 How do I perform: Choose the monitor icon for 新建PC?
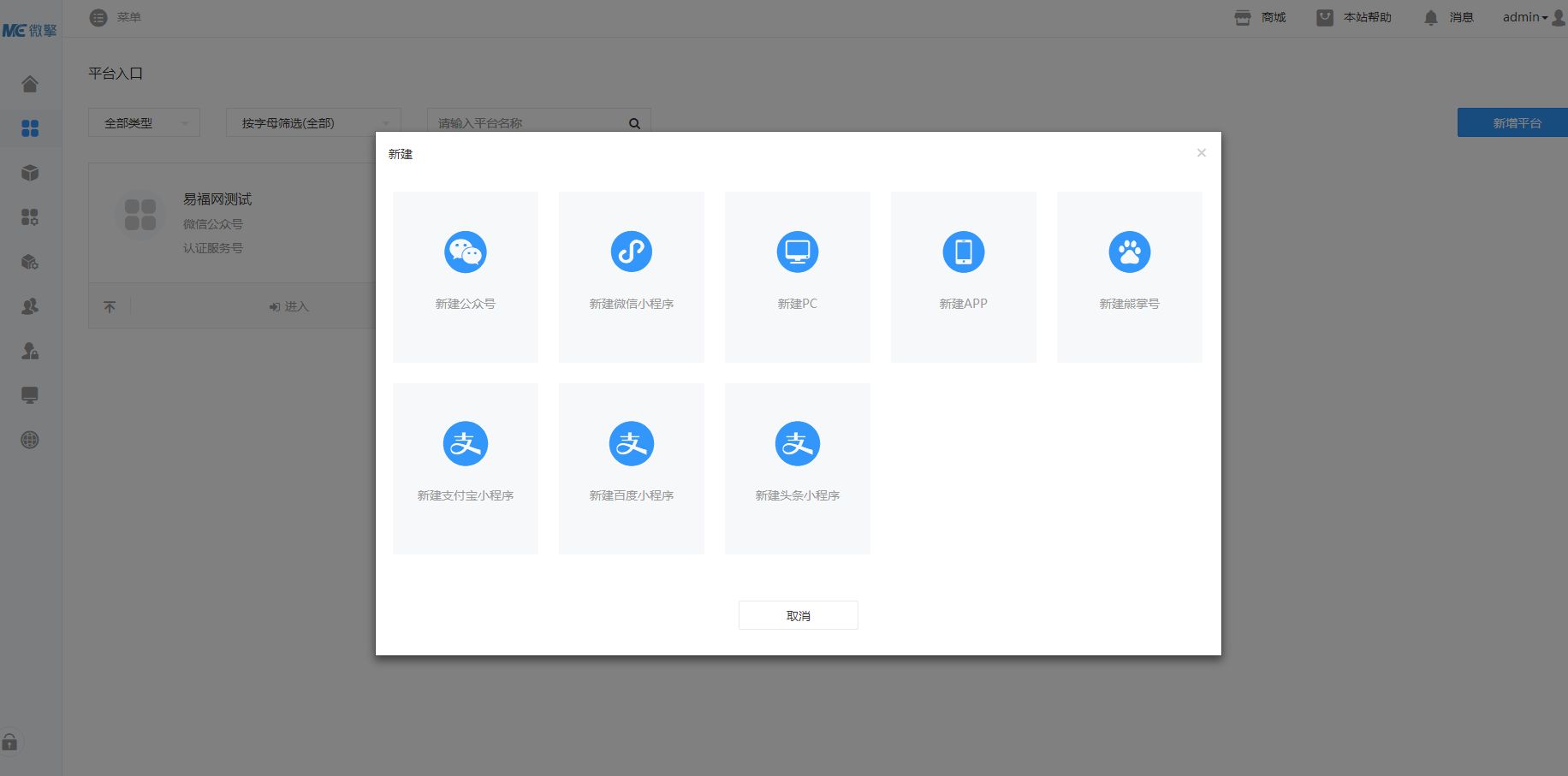[x=798, y=252]
